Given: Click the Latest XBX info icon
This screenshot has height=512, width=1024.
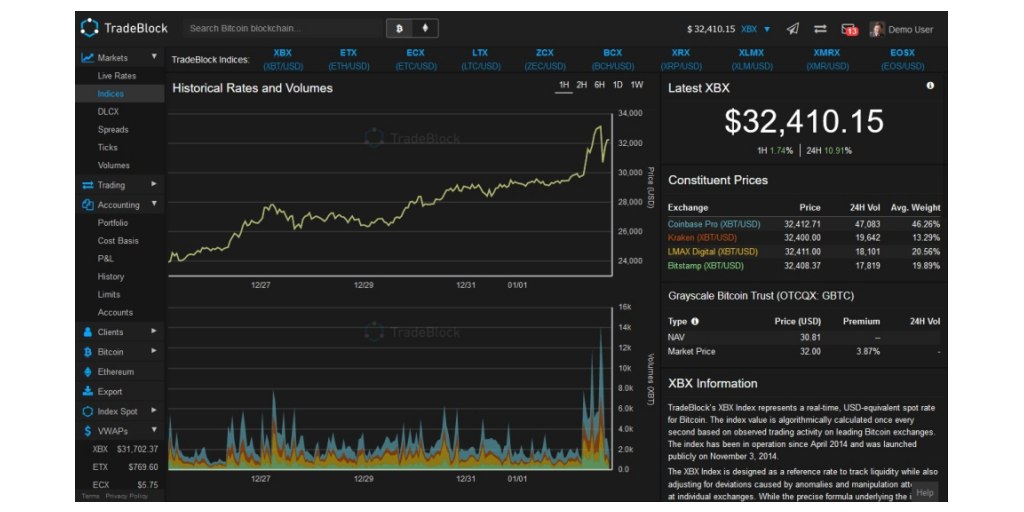Looking at the screenshot, I should 930,86.
